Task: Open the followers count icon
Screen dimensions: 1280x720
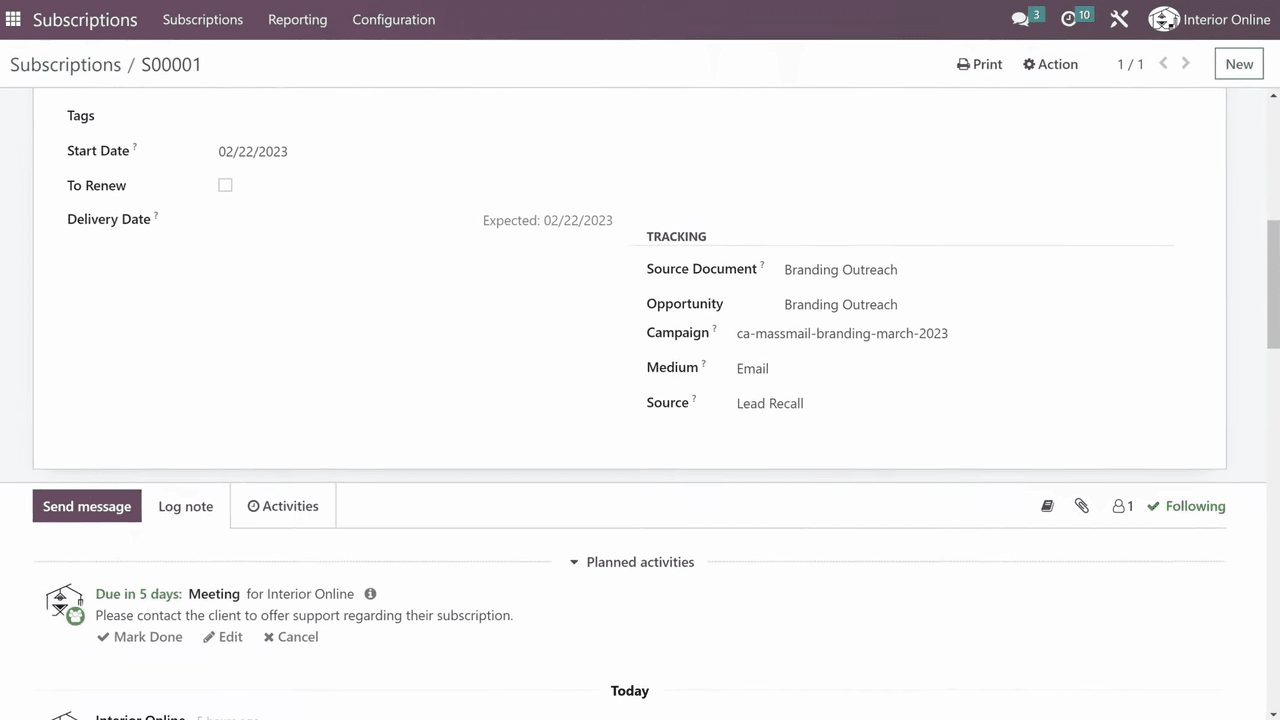Action: click(x=1122, y=506)
